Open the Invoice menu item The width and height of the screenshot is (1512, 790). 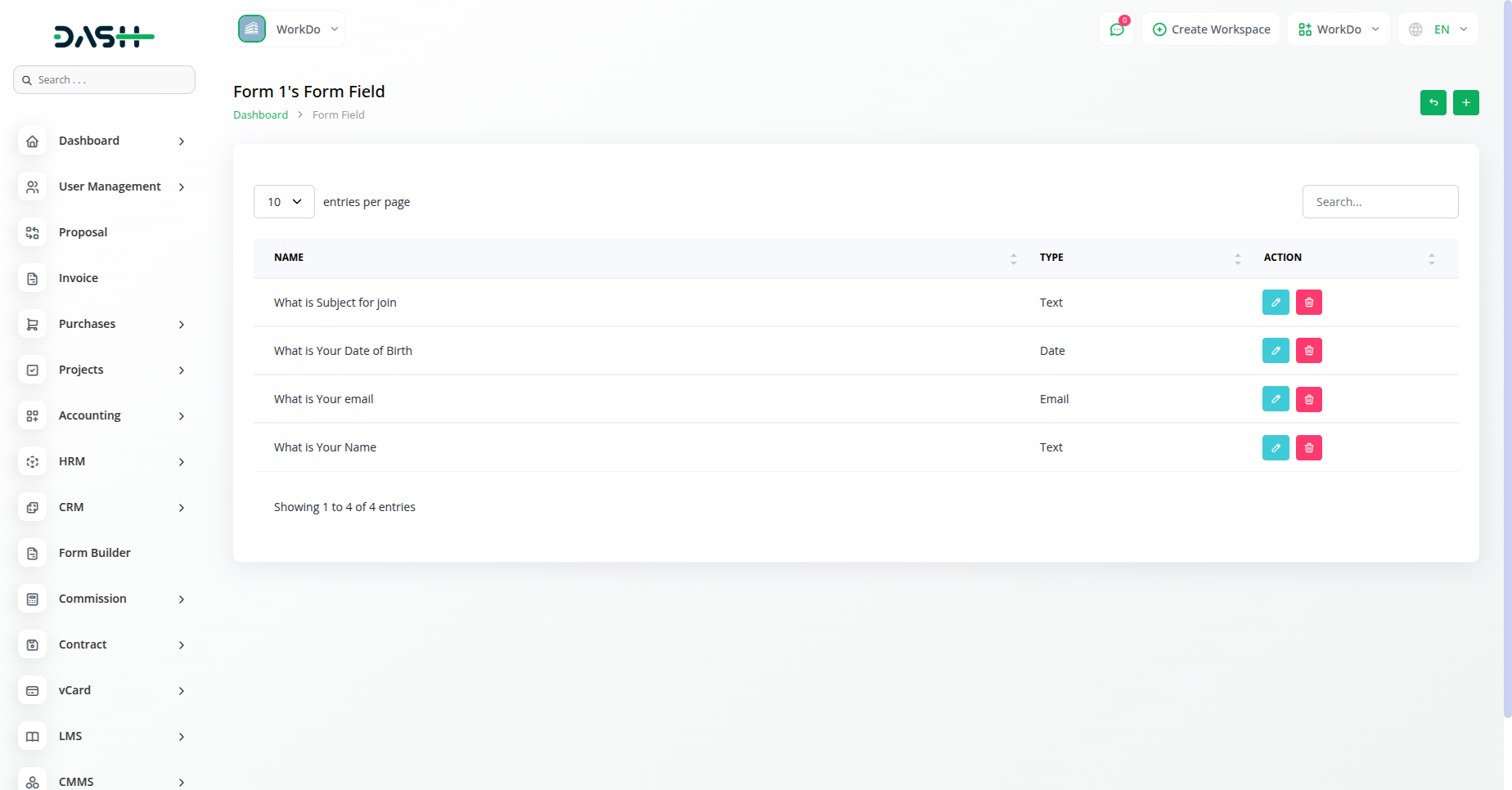(79, 278)
